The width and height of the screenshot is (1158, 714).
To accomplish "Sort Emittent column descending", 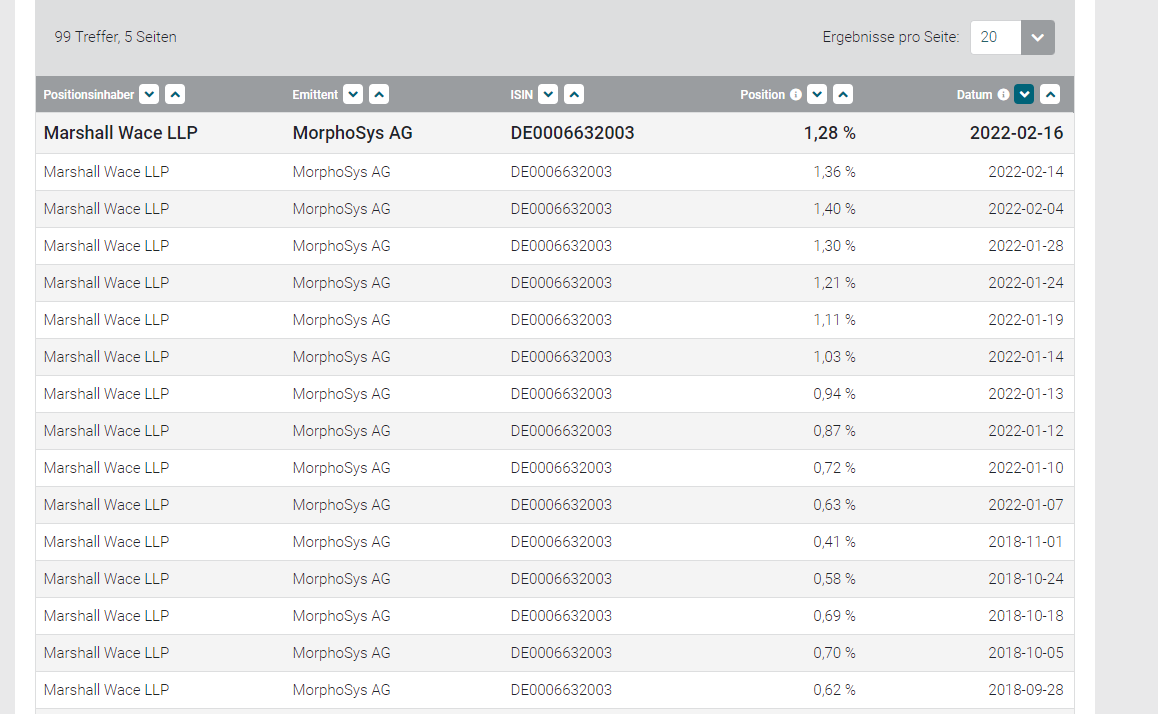I will click(353, 95).
